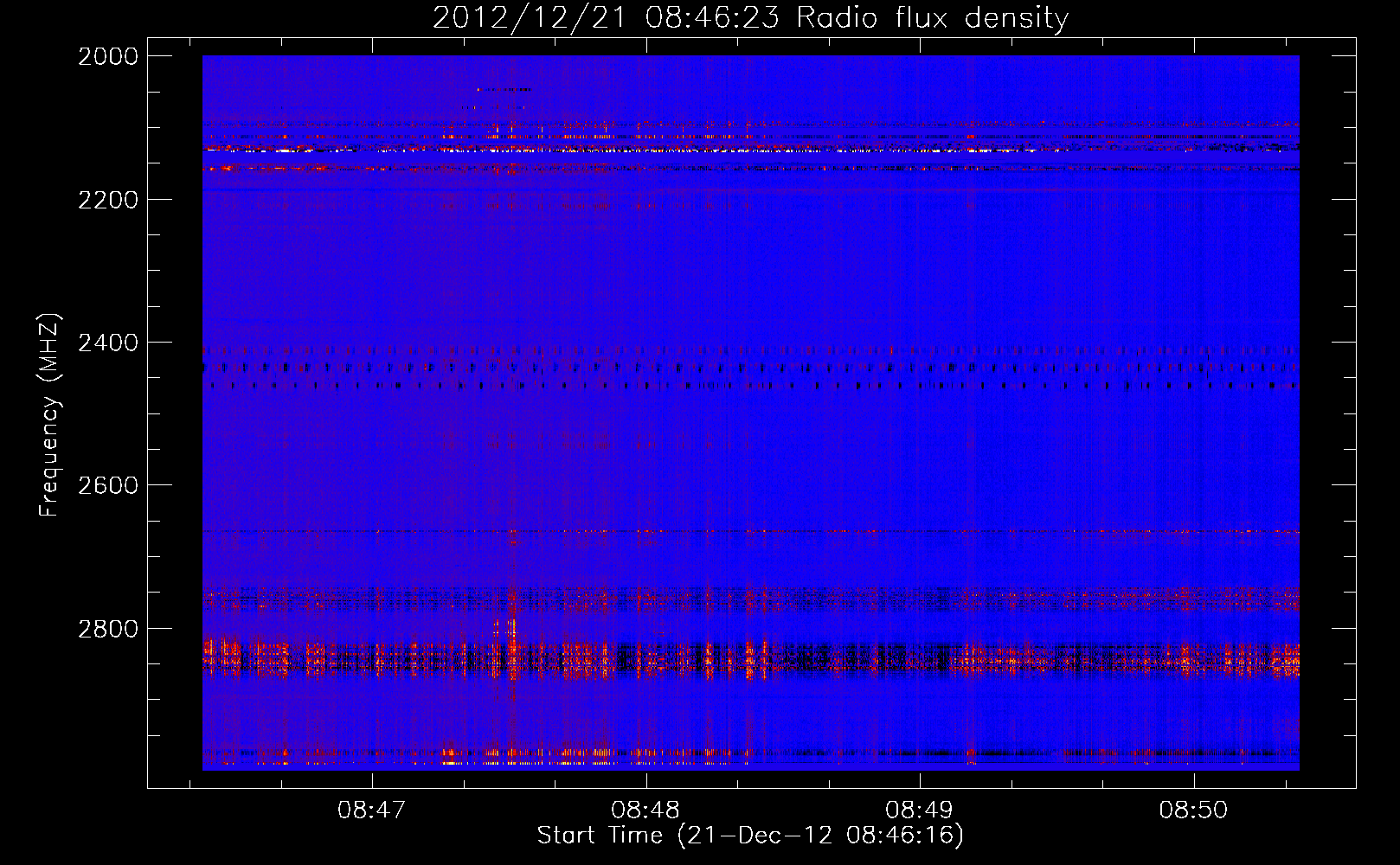1400x865 pixels.
Task: Select the 2600 frequency axis label
Action: tap(108, 485)
